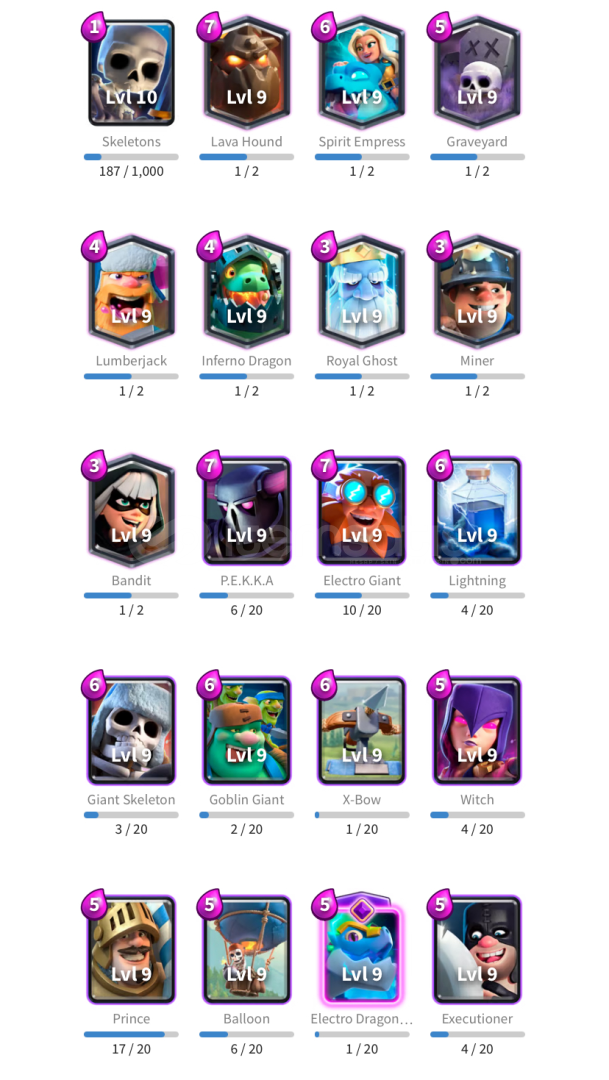Open the Inferno Dragon card
Screen dimensions: 609x1080
coord(247,292)
